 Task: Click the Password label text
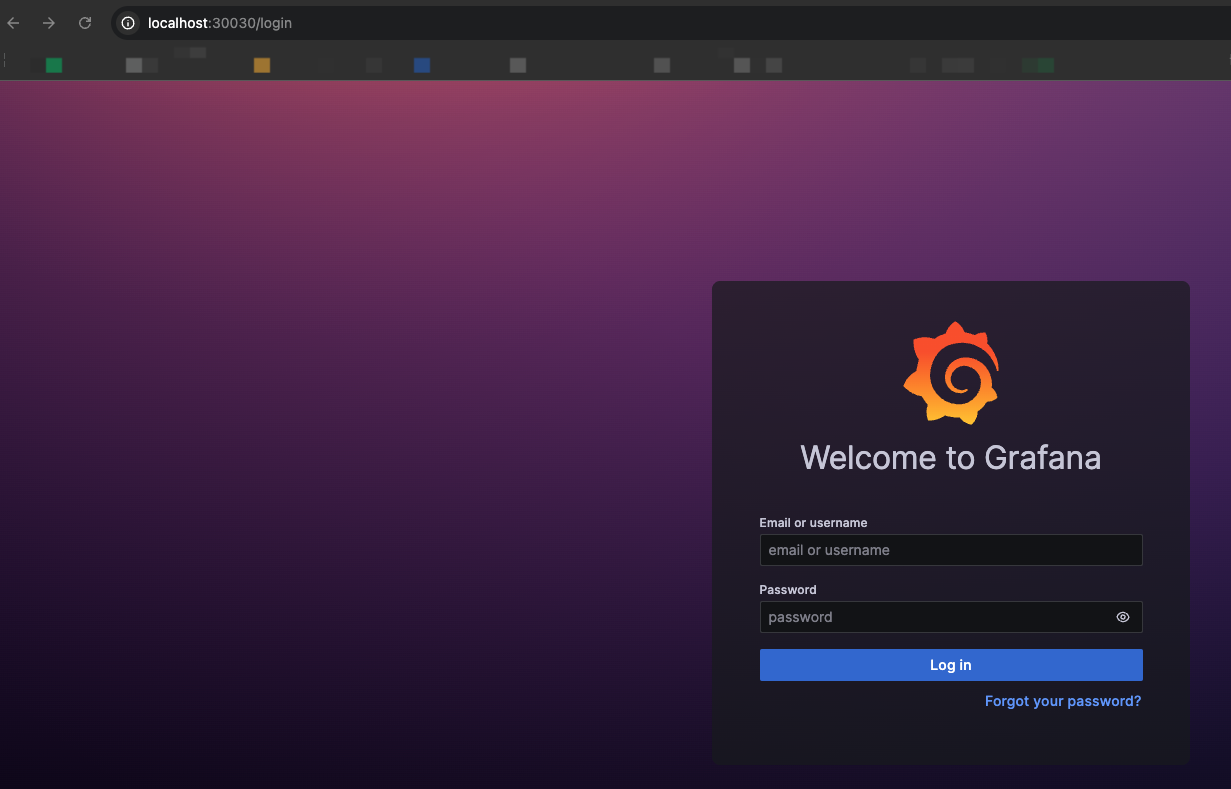788,590
